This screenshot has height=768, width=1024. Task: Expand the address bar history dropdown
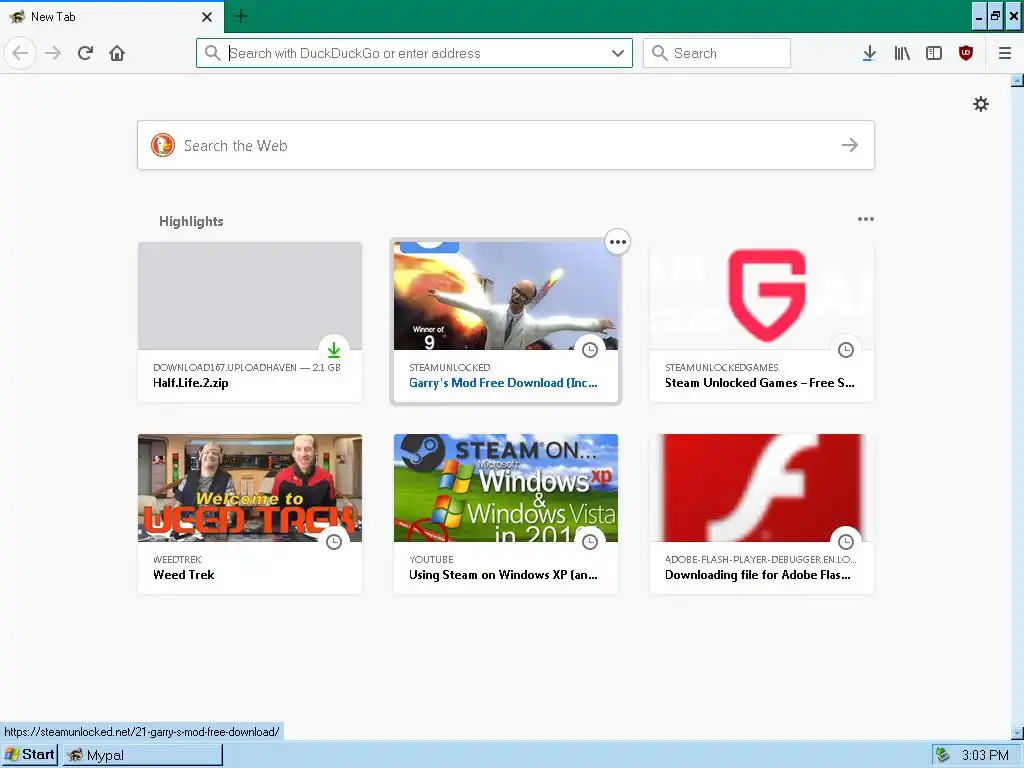[x=618, y=53]
